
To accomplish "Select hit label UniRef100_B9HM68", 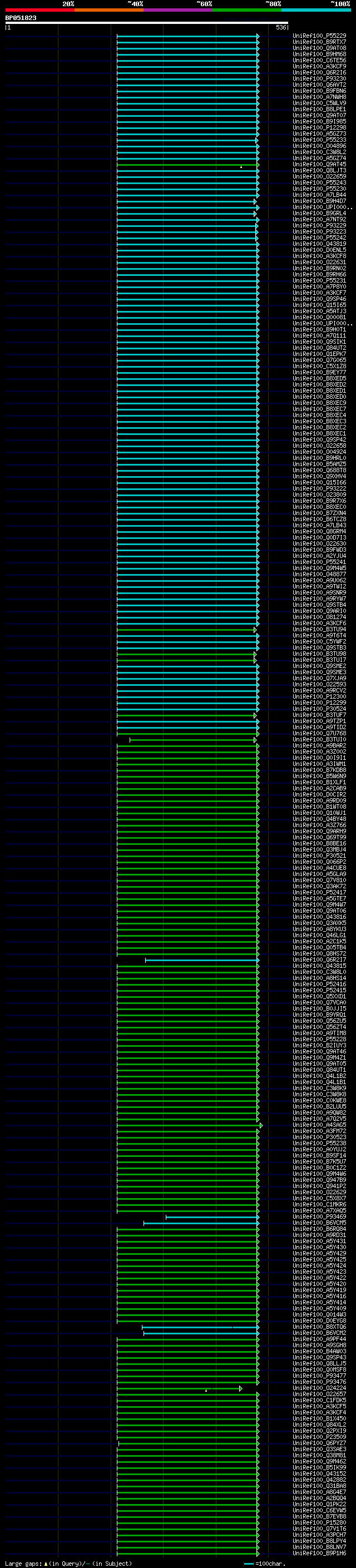I will click(x=319, y=54).
